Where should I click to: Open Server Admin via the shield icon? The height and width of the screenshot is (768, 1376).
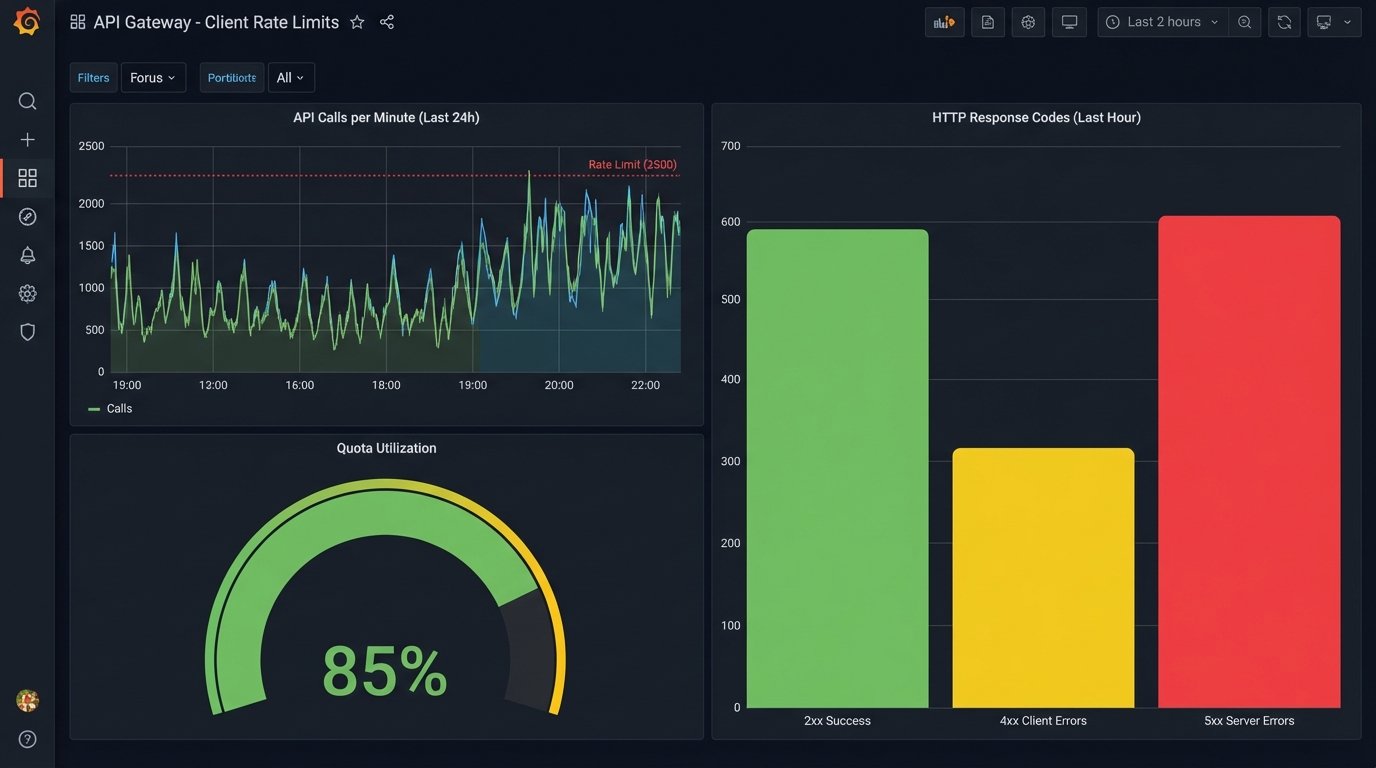[27, 331]
